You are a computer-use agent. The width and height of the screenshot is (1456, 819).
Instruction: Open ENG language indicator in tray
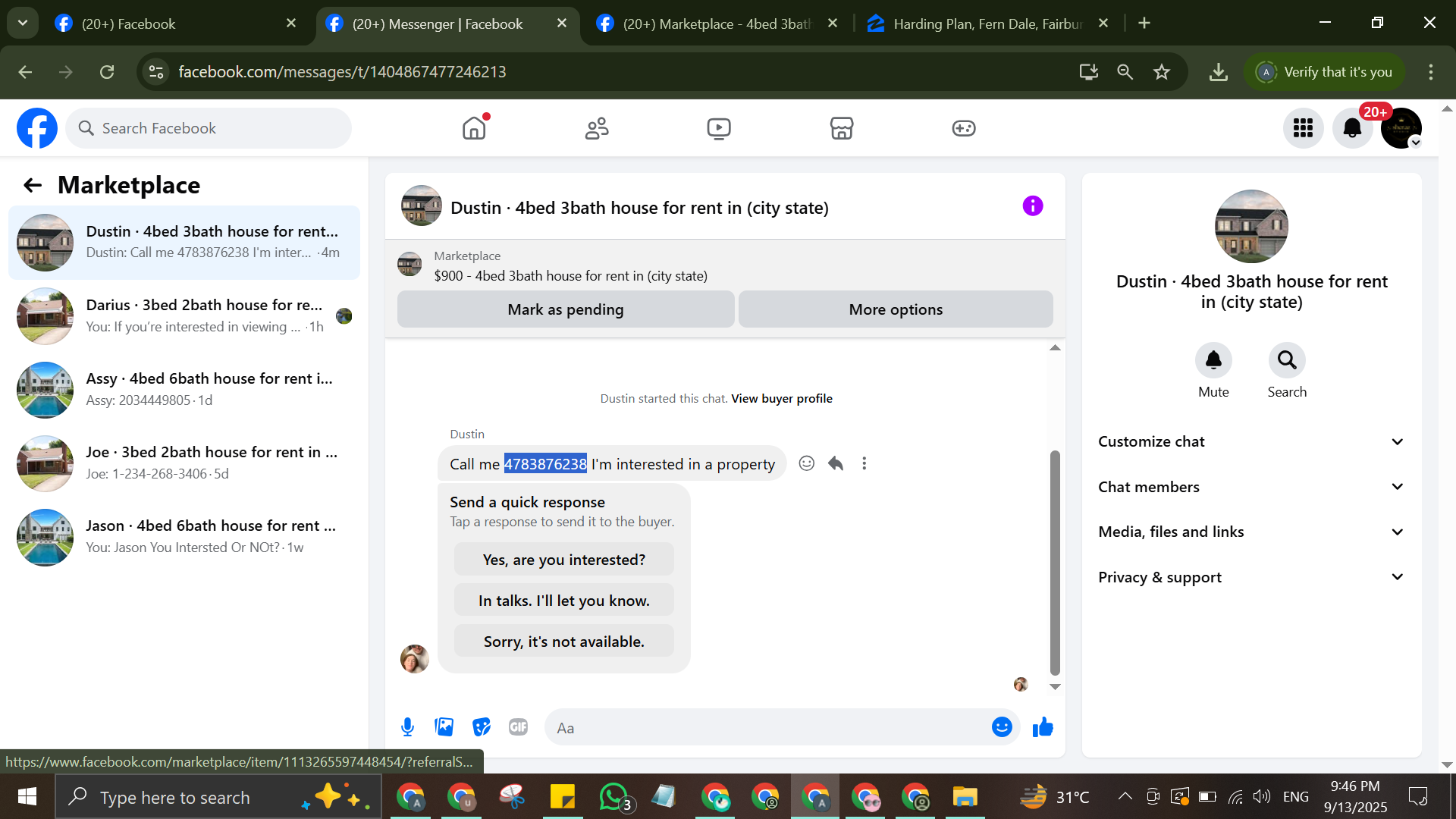(1296, 797)
